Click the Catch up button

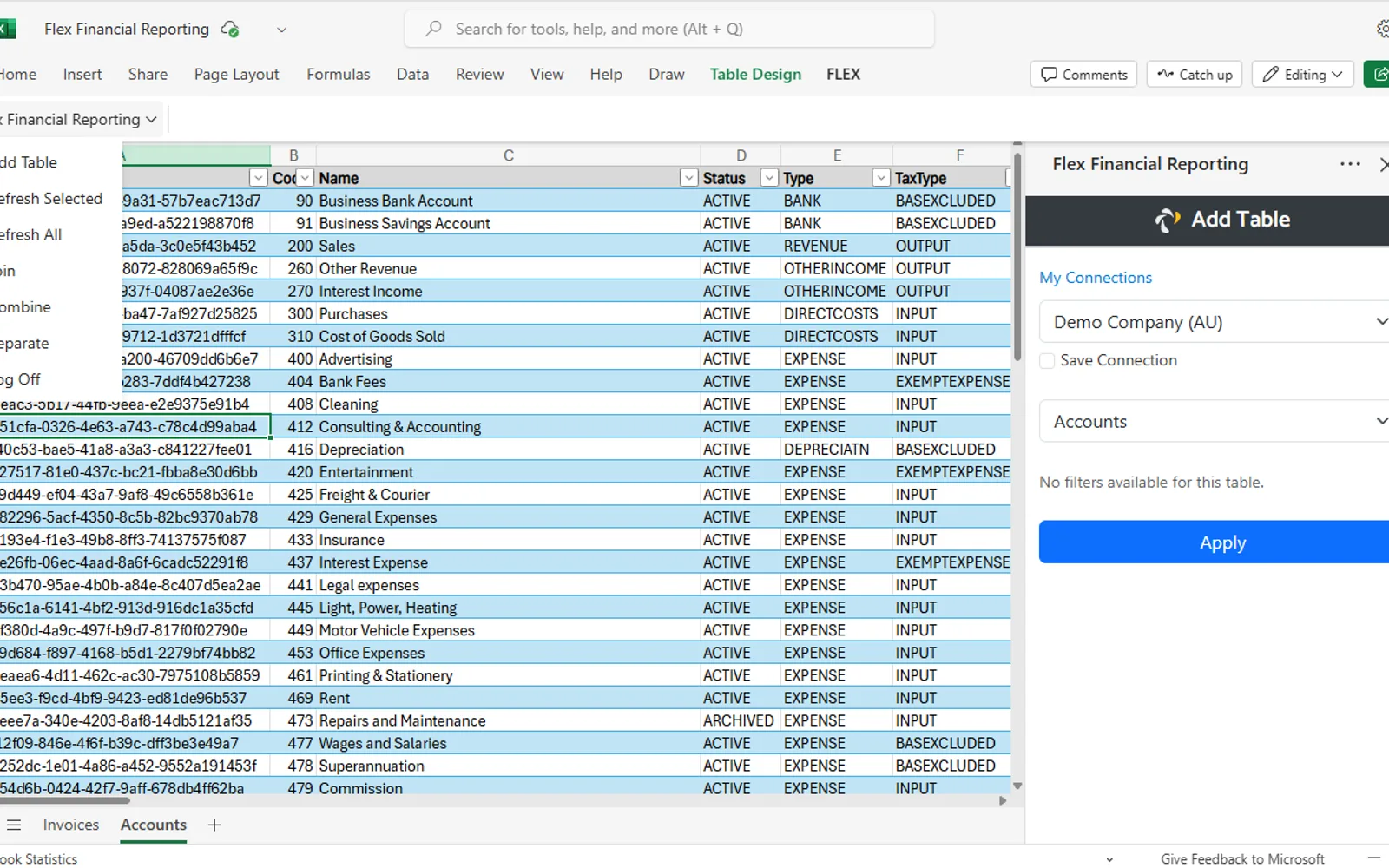tap(1195, 74)
